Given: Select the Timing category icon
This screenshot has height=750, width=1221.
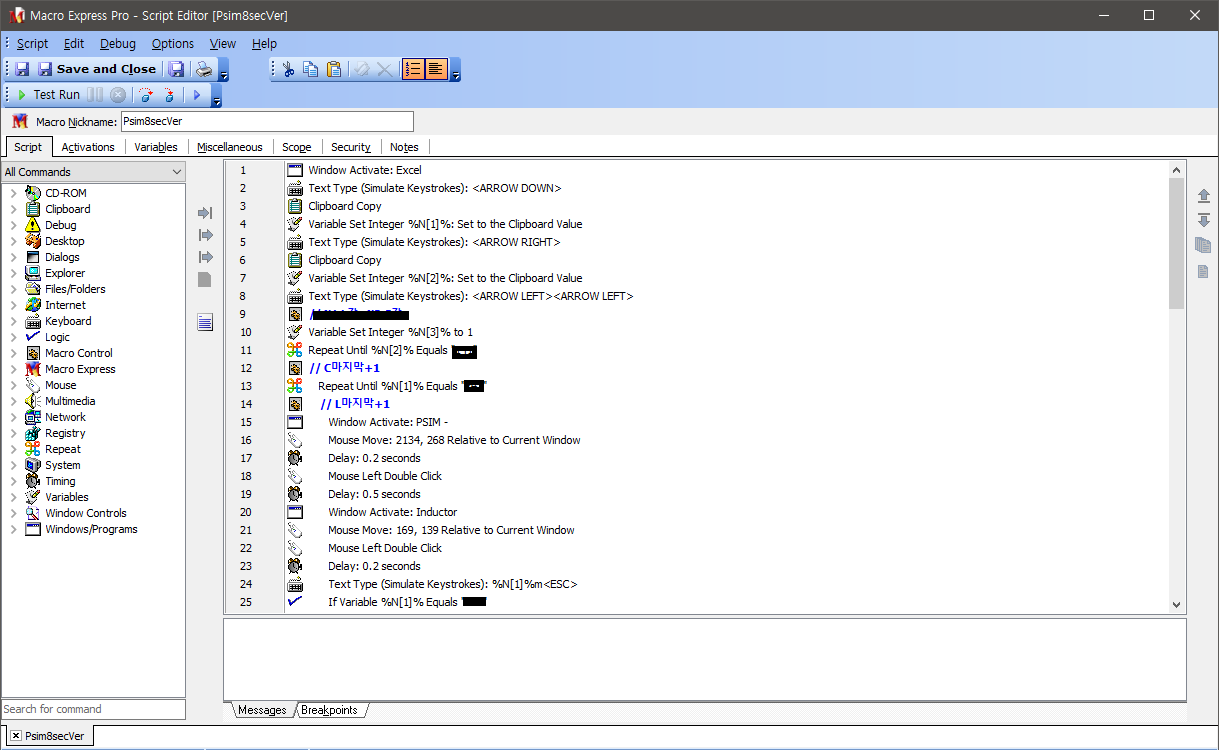Looking at the screenshot, I should point(33,481).
